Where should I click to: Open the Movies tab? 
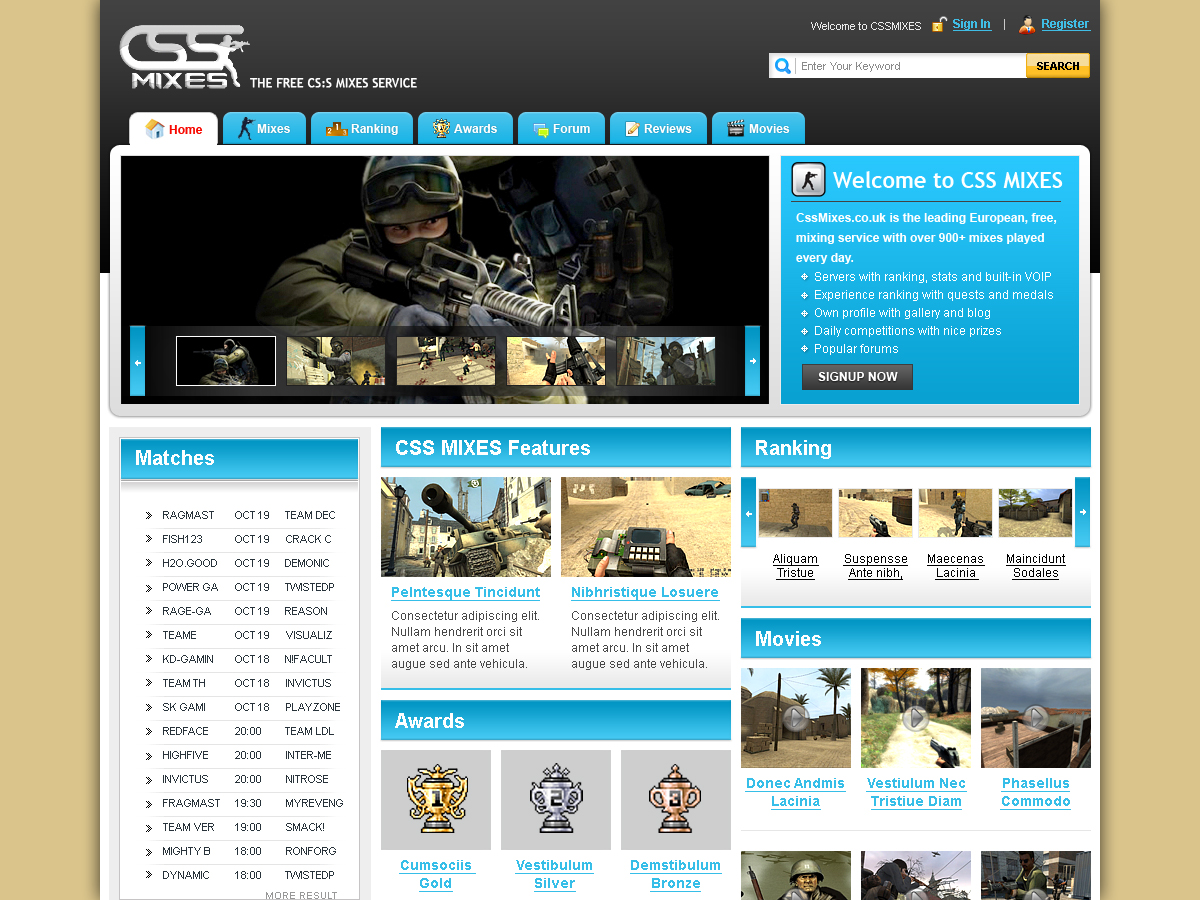(x=758, y=128)
